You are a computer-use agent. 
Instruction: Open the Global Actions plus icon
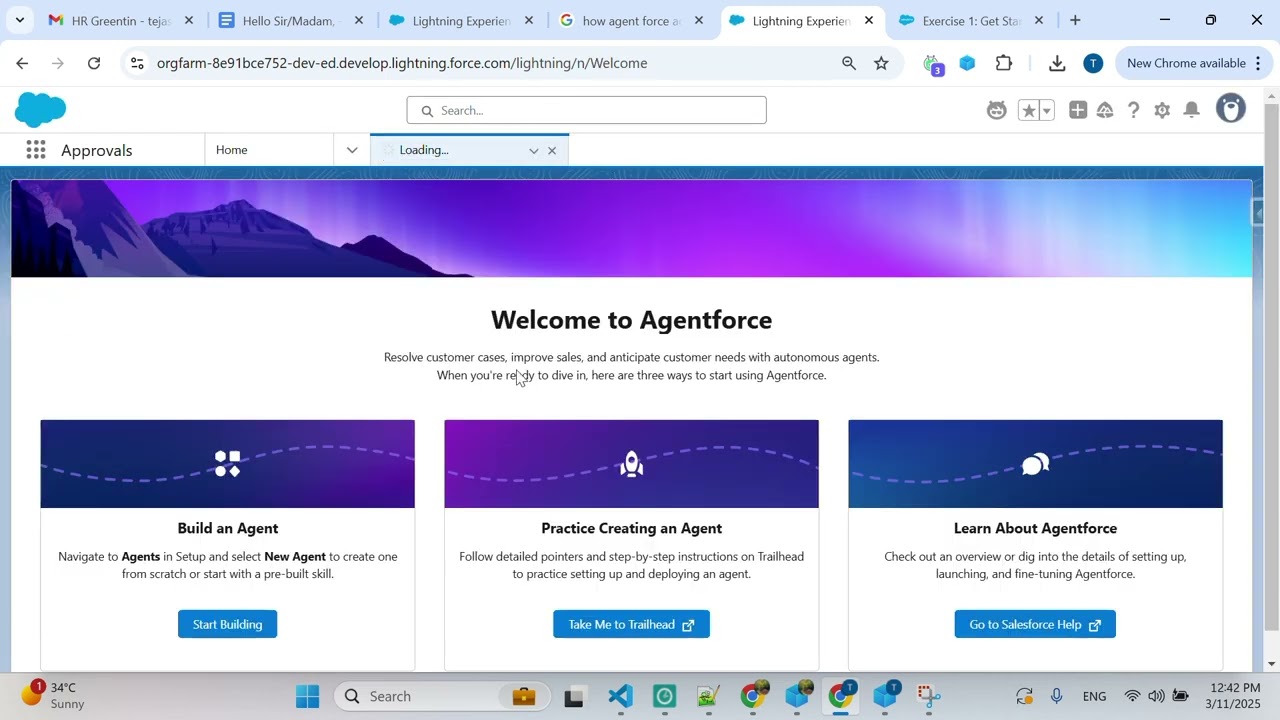point(1077,110)
